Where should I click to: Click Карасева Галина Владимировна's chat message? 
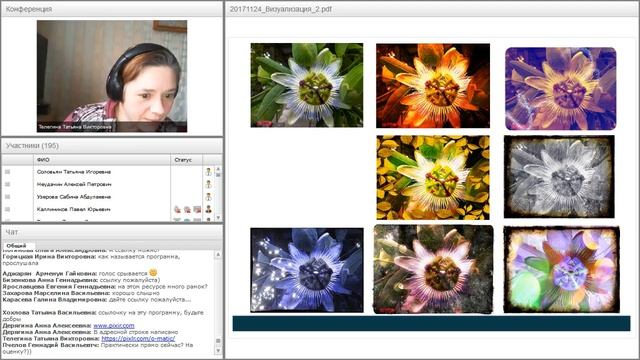(97, 300)
